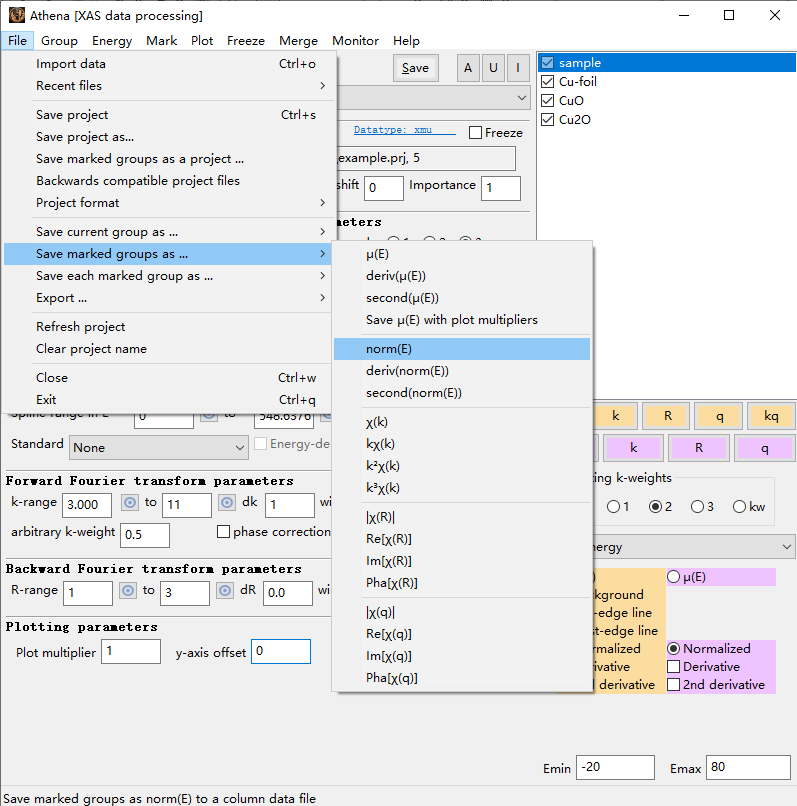
Task: Open the Merge menu
Action: point(298,41)
